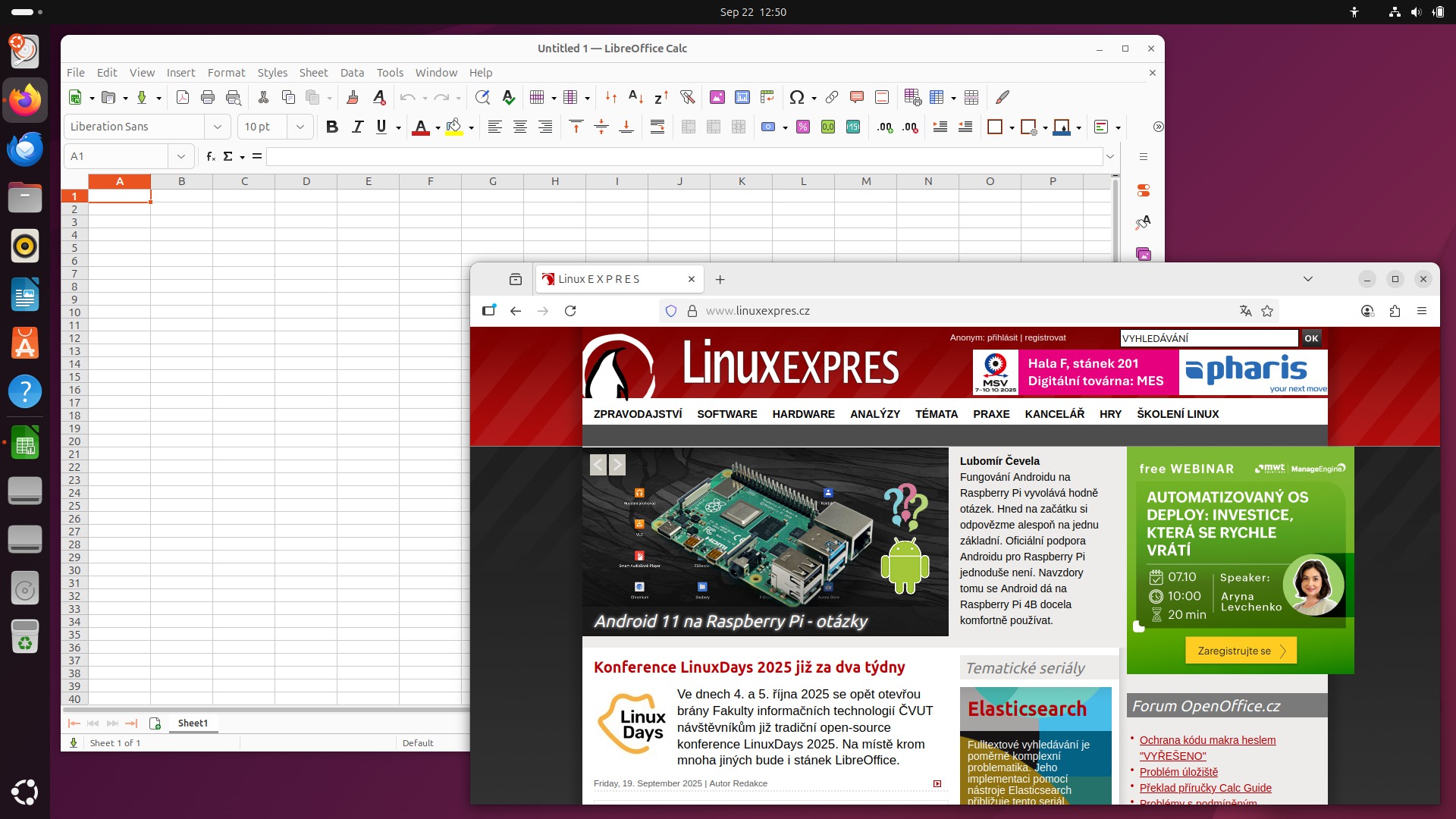Toggle Wrap Text in cell
The width and height of the screenshot is (1456, 819).
[657, 127]
